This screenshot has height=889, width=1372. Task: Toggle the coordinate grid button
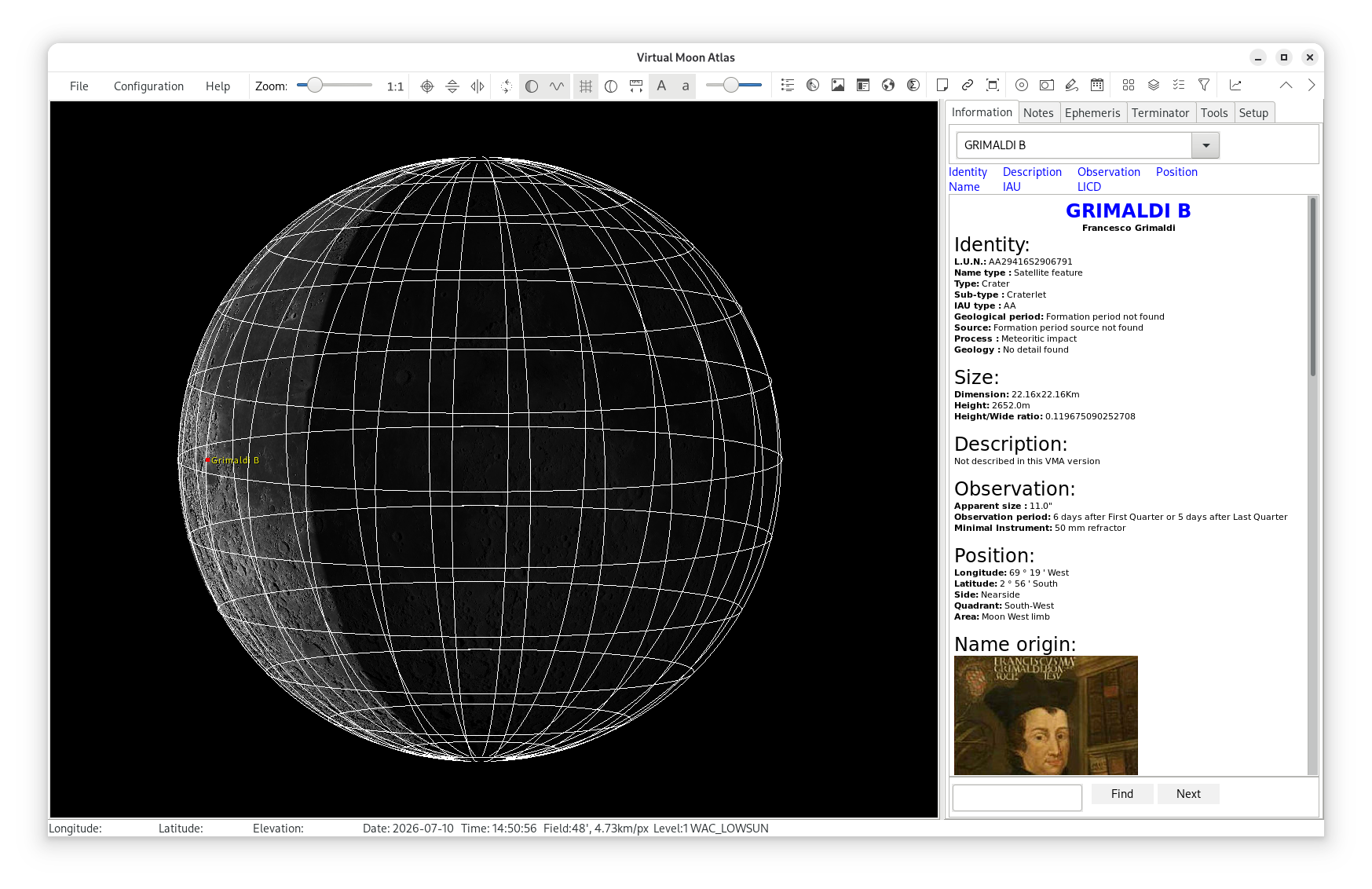coord(586,86)
